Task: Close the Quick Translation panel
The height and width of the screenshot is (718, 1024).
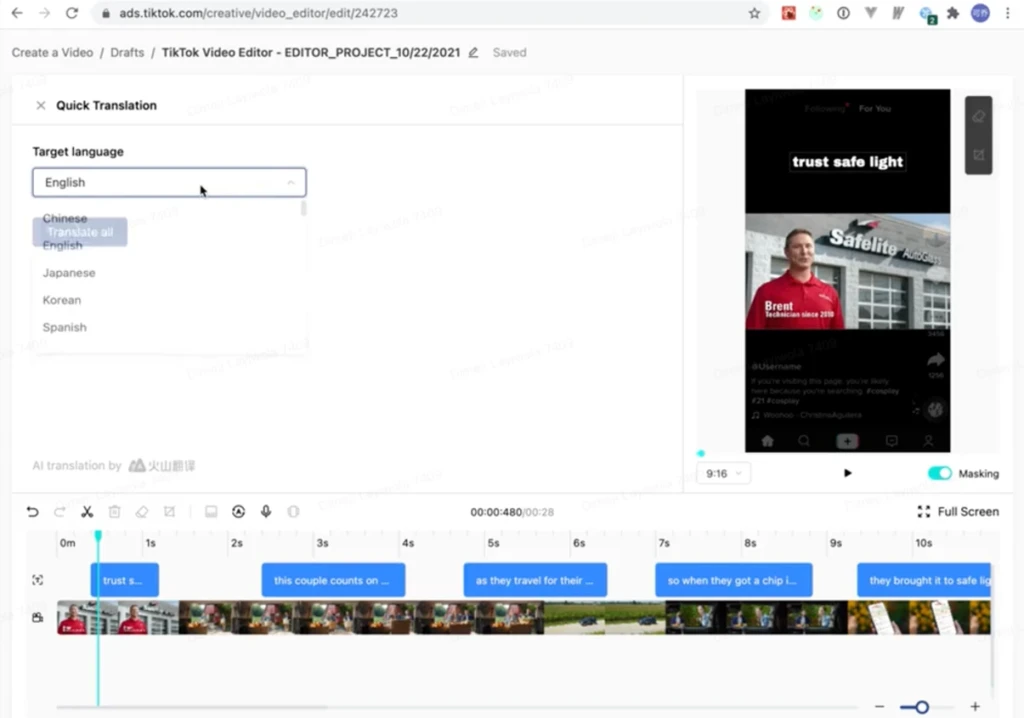Action: click(x=40, y=105)
